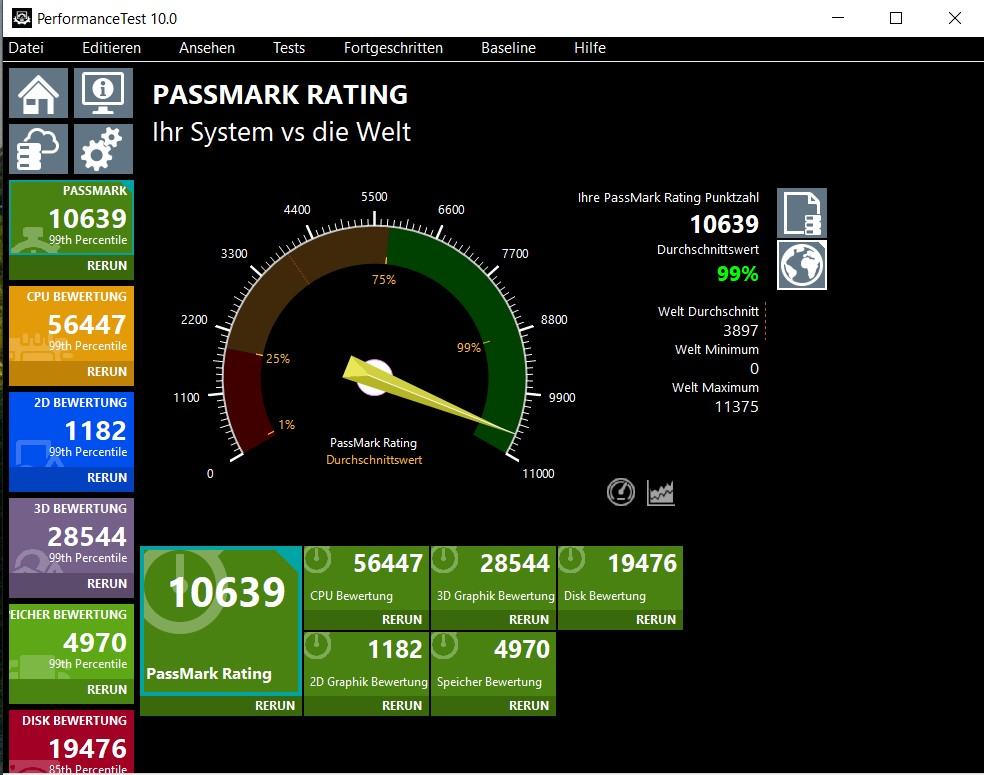The height and width of the screenshot is (775, 984).
Task: Open the Editieren menu
Action: [112, 48]
